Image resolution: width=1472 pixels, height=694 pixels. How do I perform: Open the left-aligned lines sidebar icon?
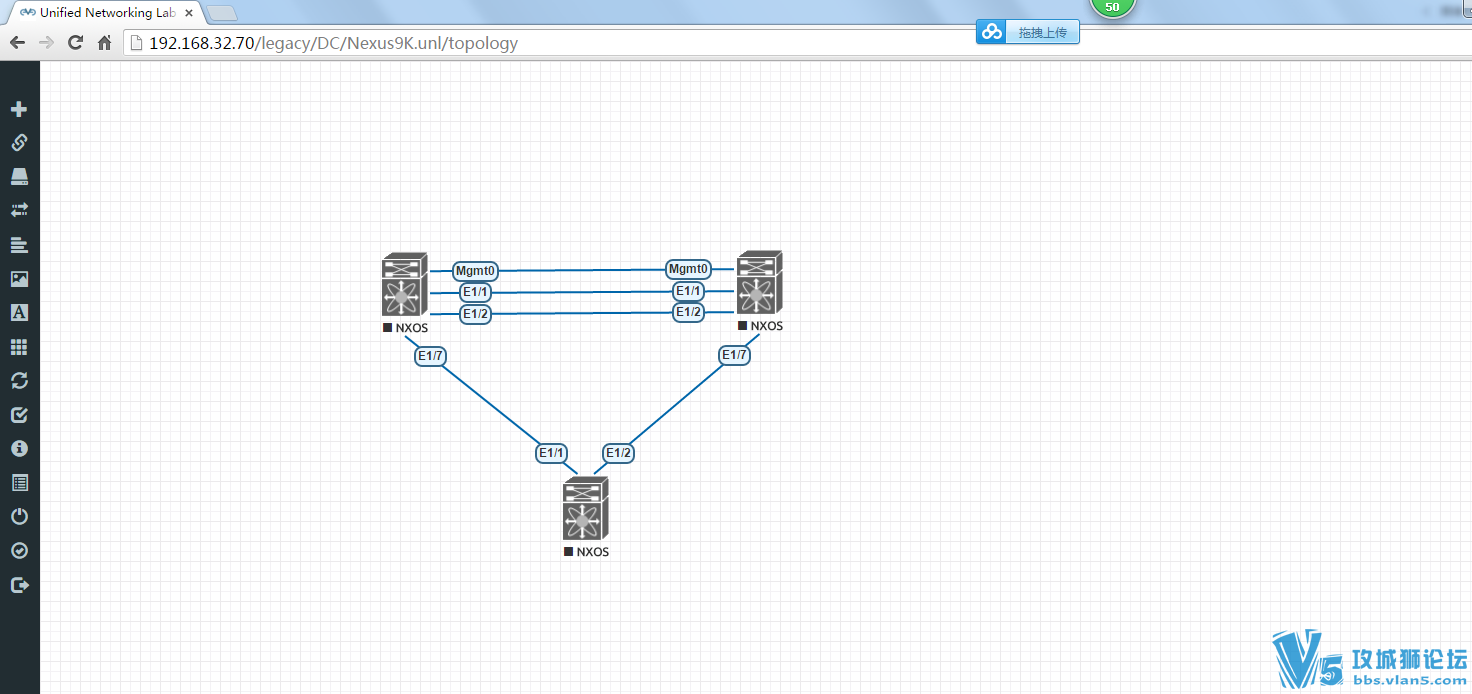pos(19,245)
